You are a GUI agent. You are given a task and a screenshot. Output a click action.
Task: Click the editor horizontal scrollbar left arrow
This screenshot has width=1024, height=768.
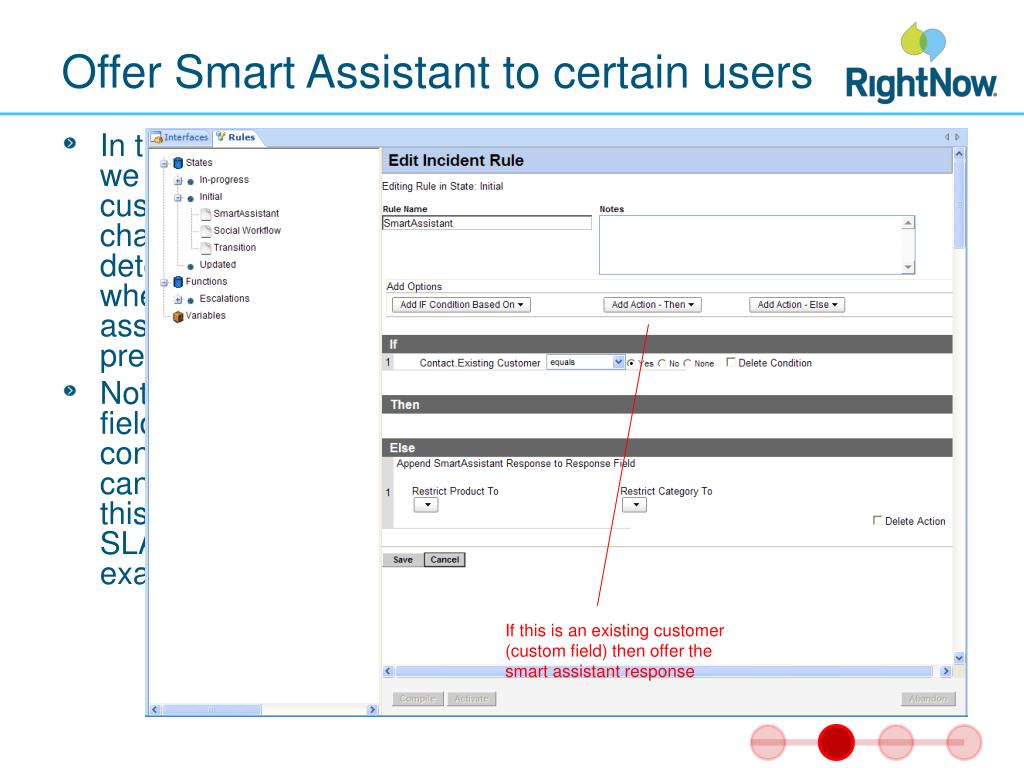[388, 671]
